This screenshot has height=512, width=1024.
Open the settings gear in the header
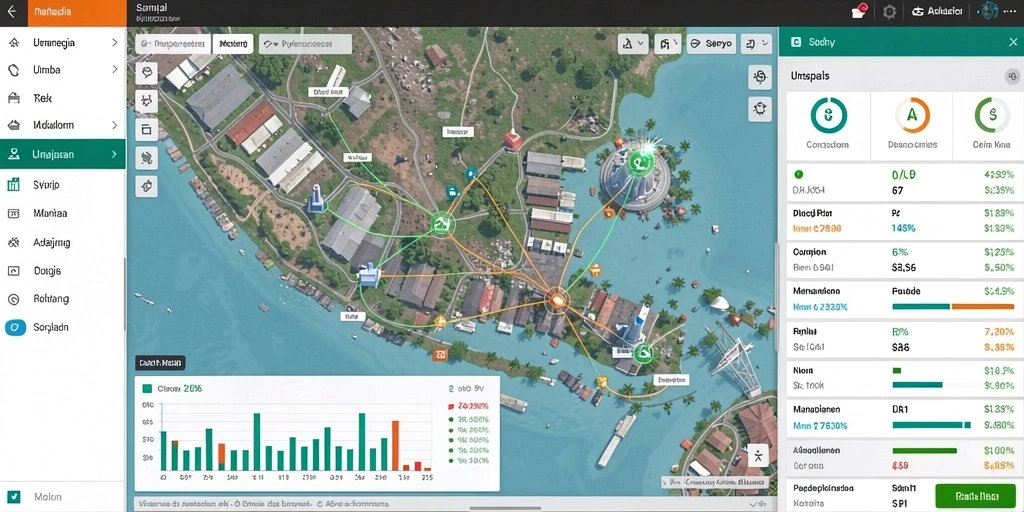coord(889,11)
